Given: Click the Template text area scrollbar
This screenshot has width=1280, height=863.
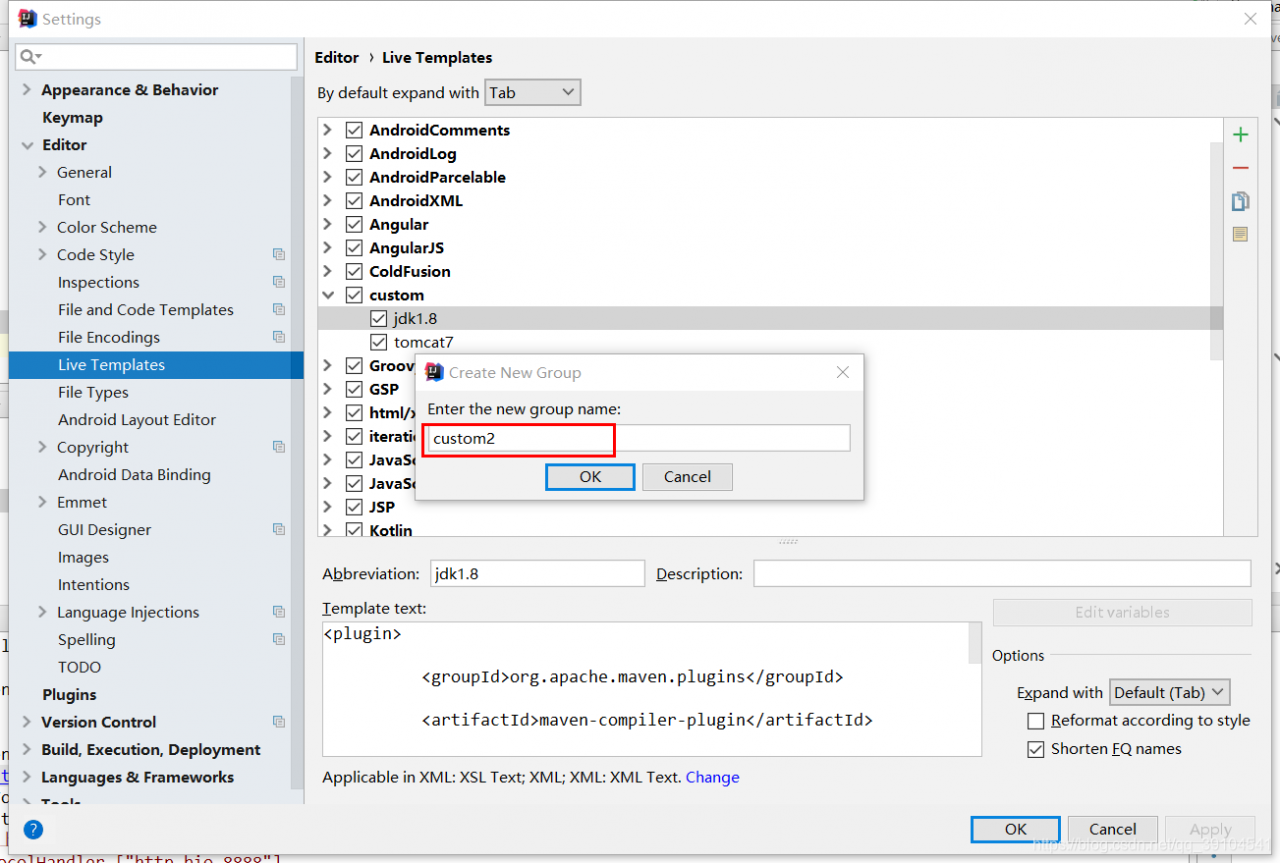Looking at the screenshot, I should click(x=975, y=643).
